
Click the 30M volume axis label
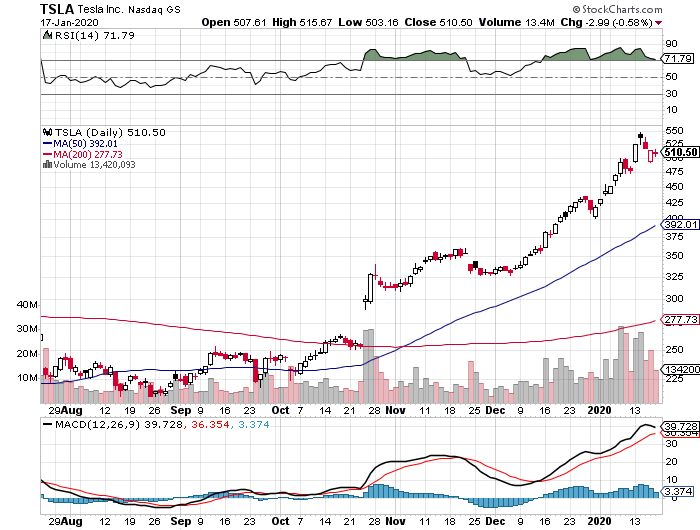(27, 329)
